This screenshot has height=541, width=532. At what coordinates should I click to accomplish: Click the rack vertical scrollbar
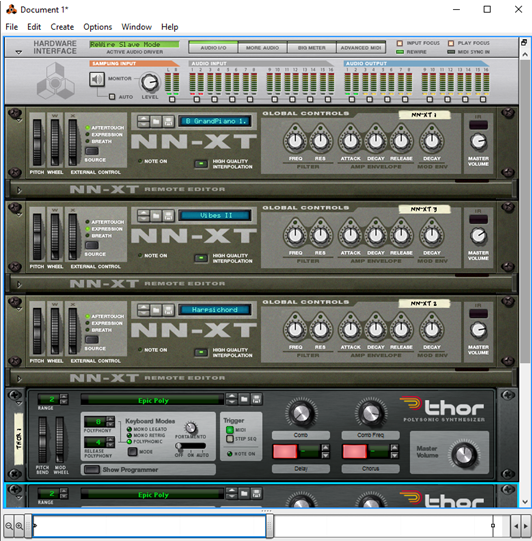[x=524, y=211]
